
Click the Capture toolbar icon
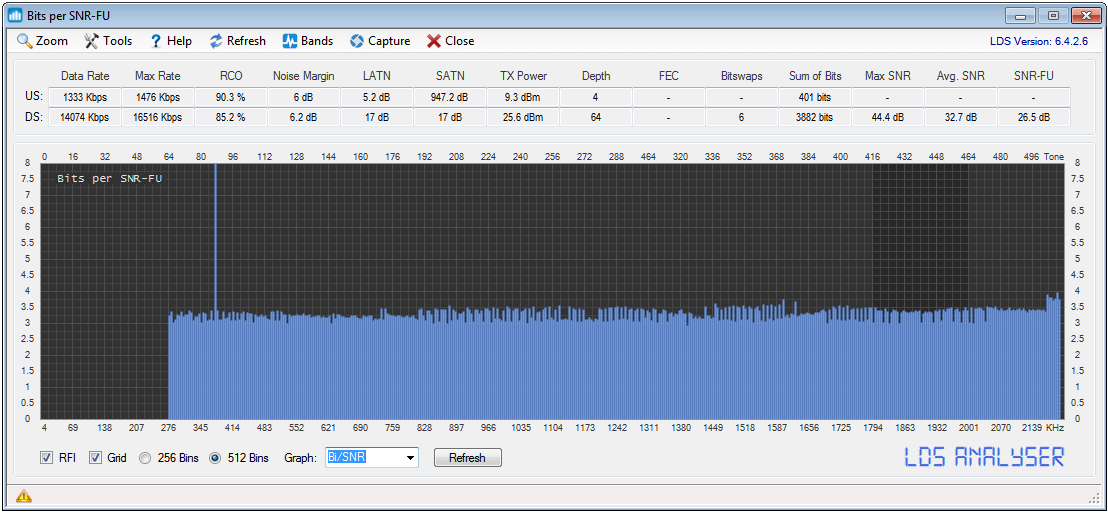point(357,41)
